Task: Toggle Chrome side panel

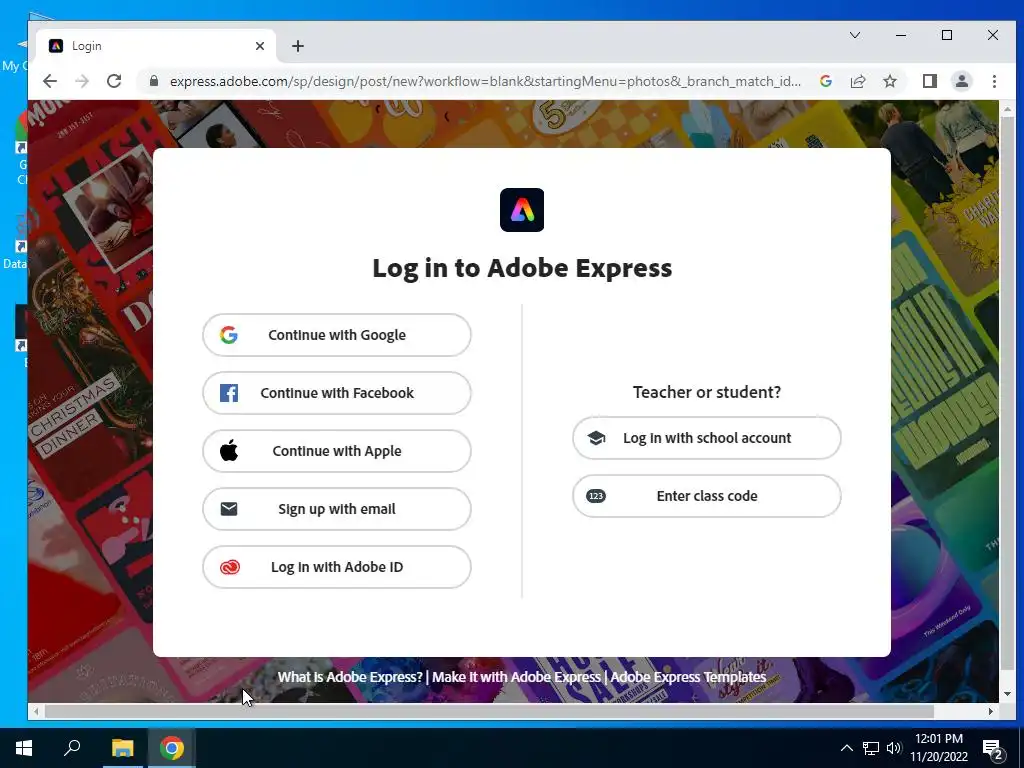Action: (929, 81)
